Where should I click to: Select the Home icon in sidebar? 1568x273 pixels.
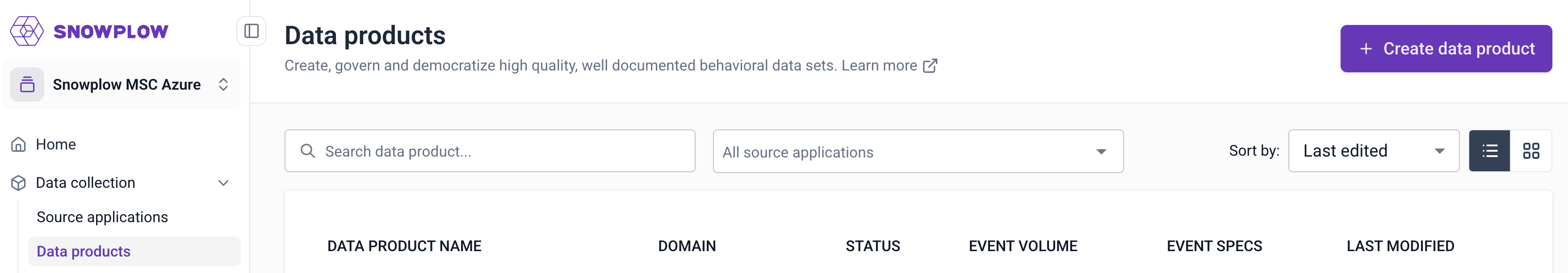point(19,144)
